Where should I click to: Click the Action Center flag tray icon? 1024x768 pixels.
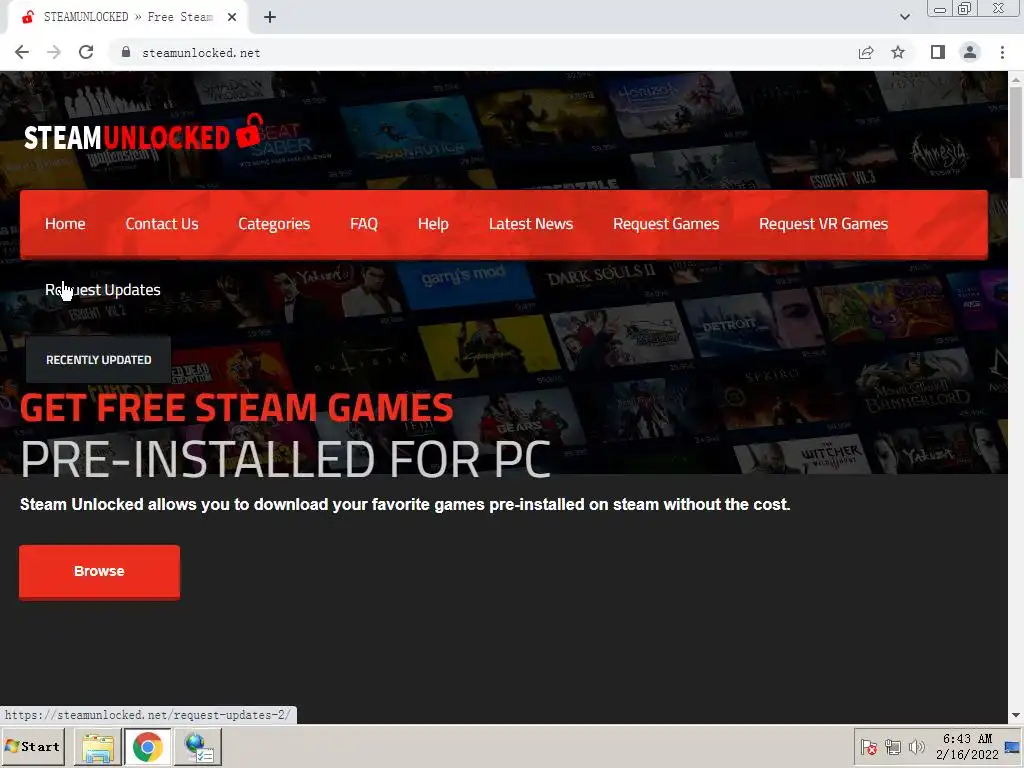pyautogui.click(x=868, y=747)
